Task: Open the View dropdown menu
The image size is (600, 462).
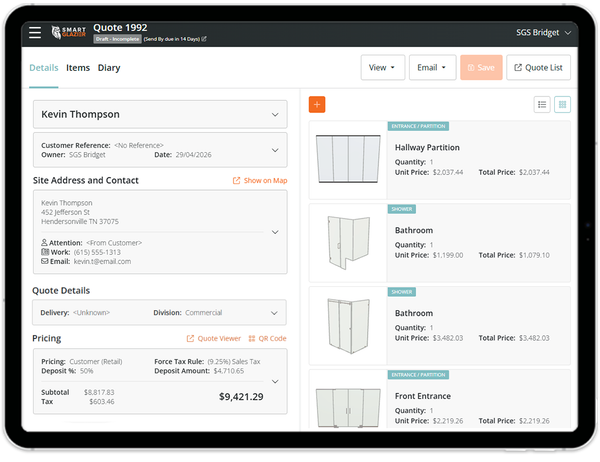Action: coord(383,67)
